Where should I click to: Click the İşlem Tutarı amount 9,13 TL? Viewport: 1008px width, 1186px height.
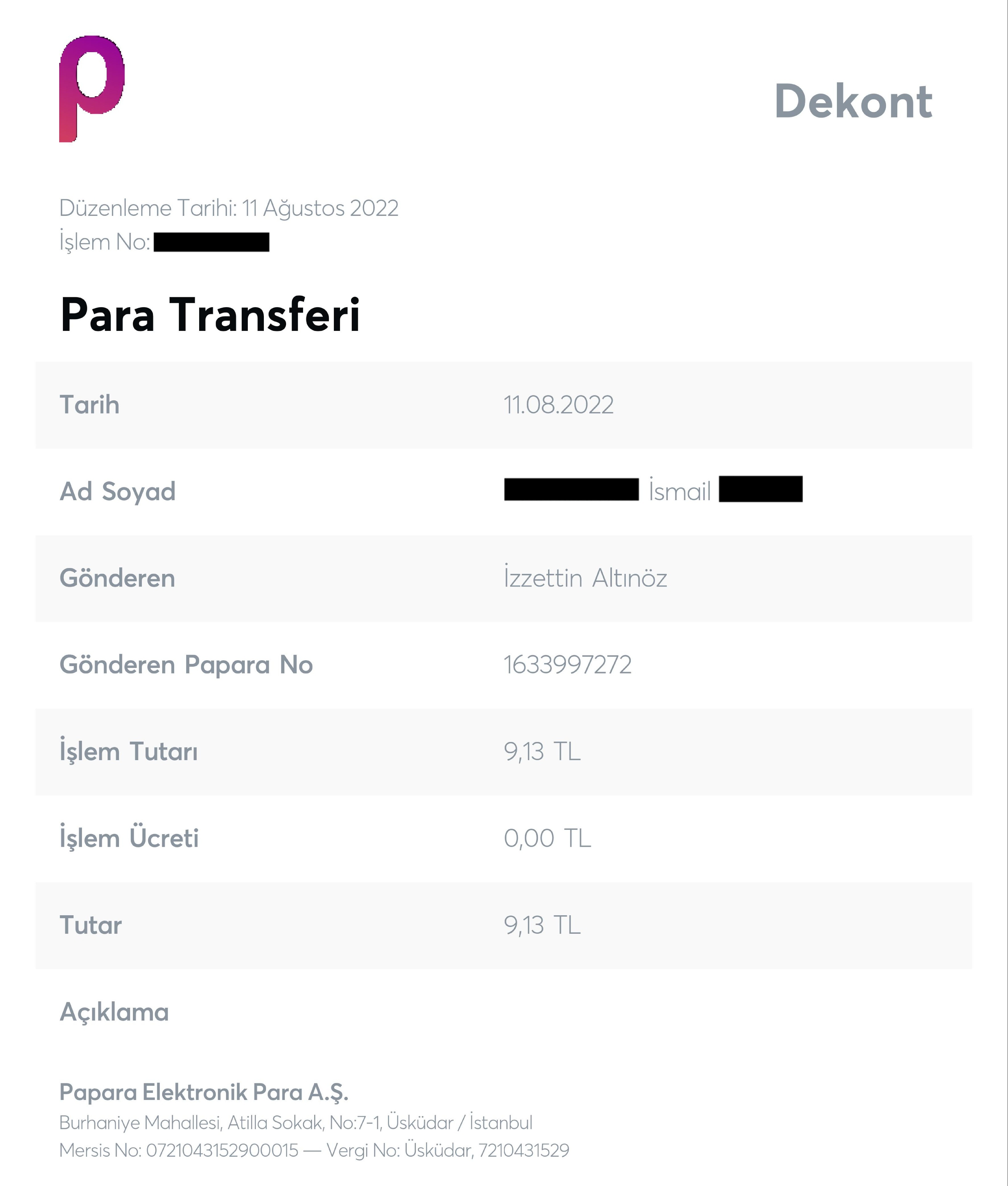pyautogui.click(x=542, y=752)
